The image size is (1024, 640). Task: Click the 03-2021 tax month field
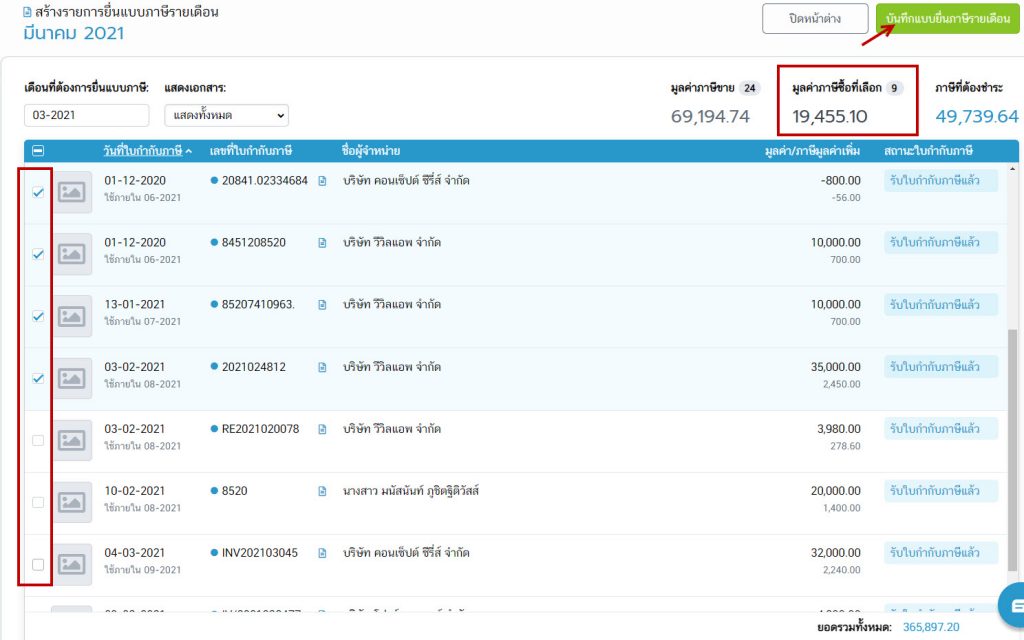pos(87,115)
